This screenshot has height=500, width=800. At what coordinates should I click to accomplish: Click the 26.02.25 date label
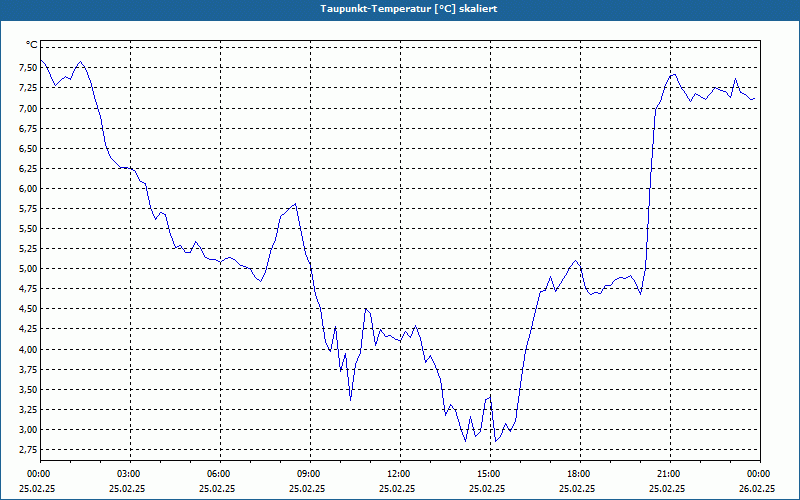pos(757,488)
